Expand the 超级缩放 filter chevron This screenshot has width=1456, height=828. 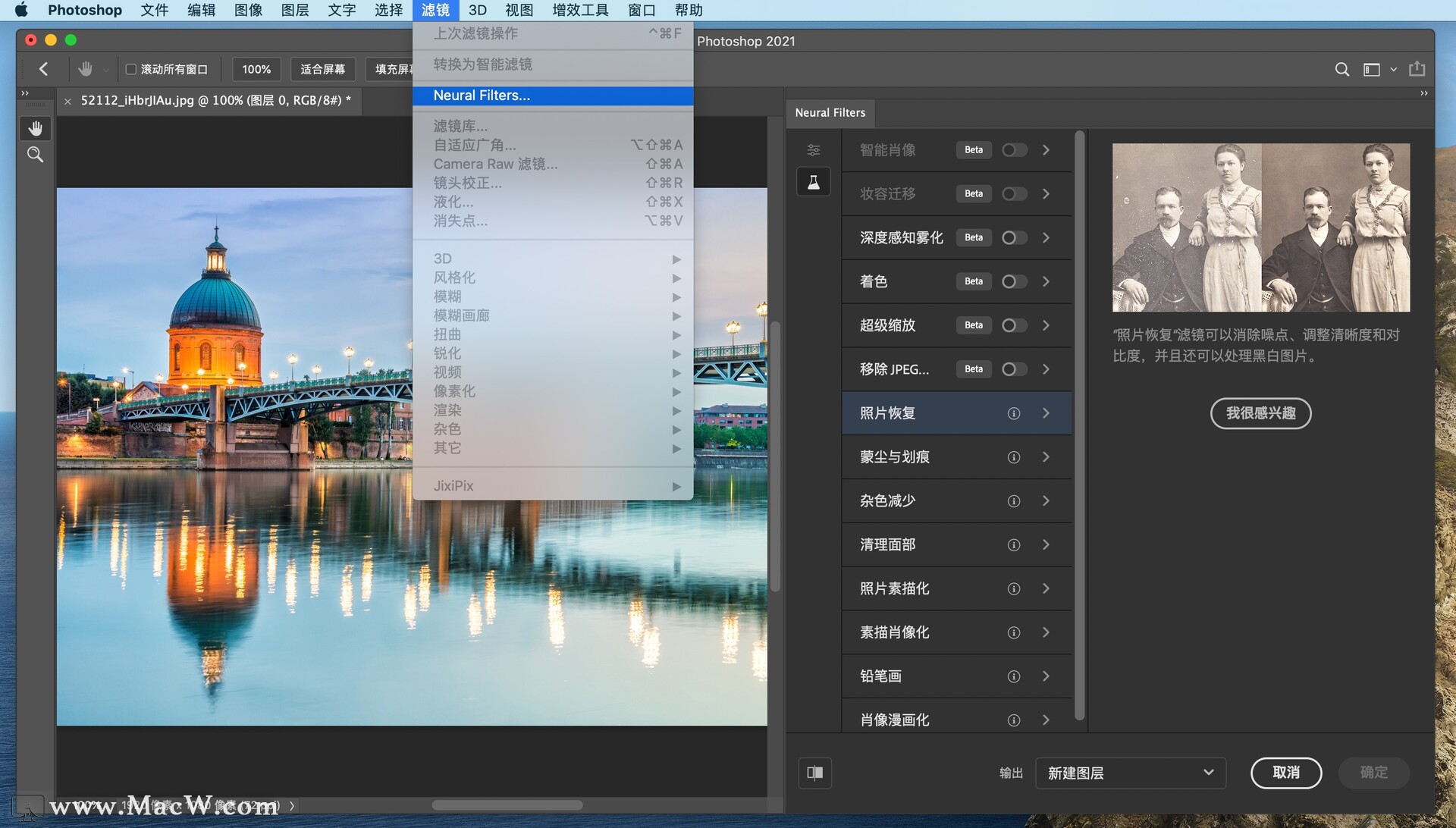tap(1046, 325)
